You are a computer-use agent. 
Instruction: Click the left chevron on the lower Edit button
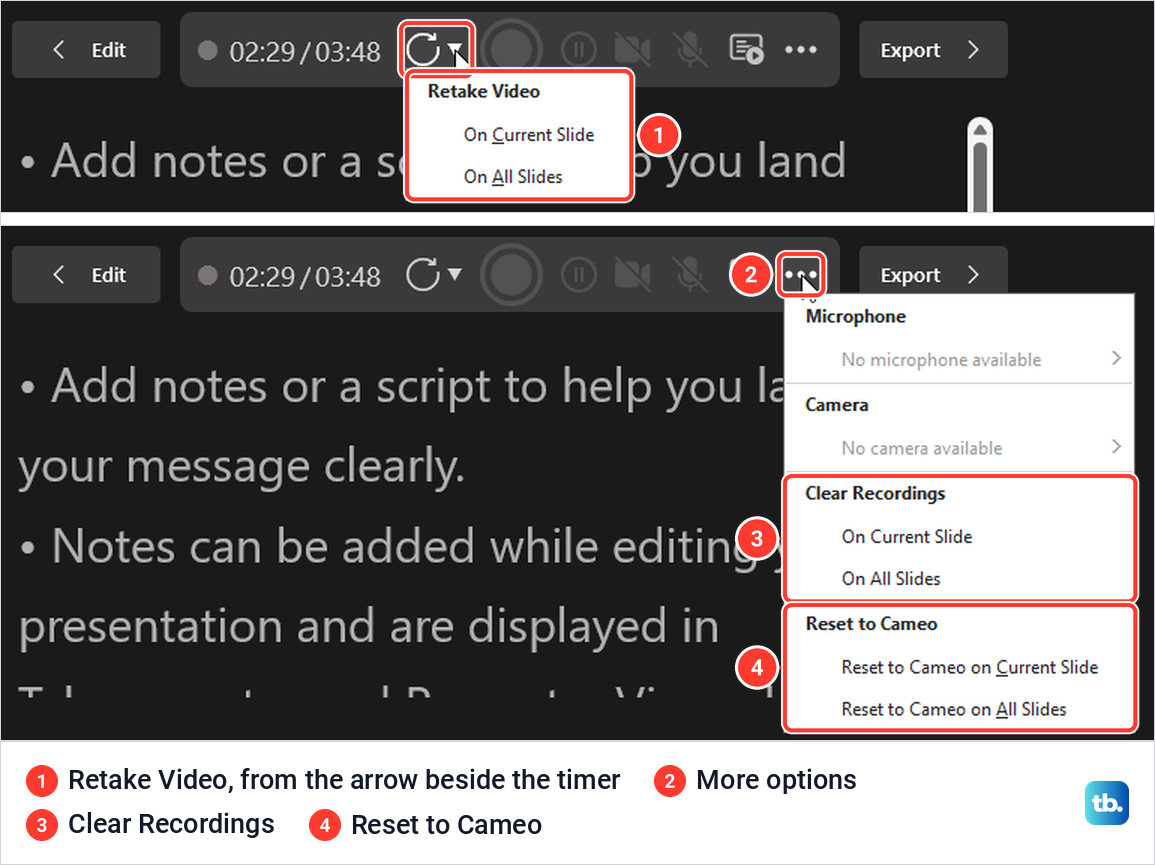pyautogui.click(x=59, y=275)
